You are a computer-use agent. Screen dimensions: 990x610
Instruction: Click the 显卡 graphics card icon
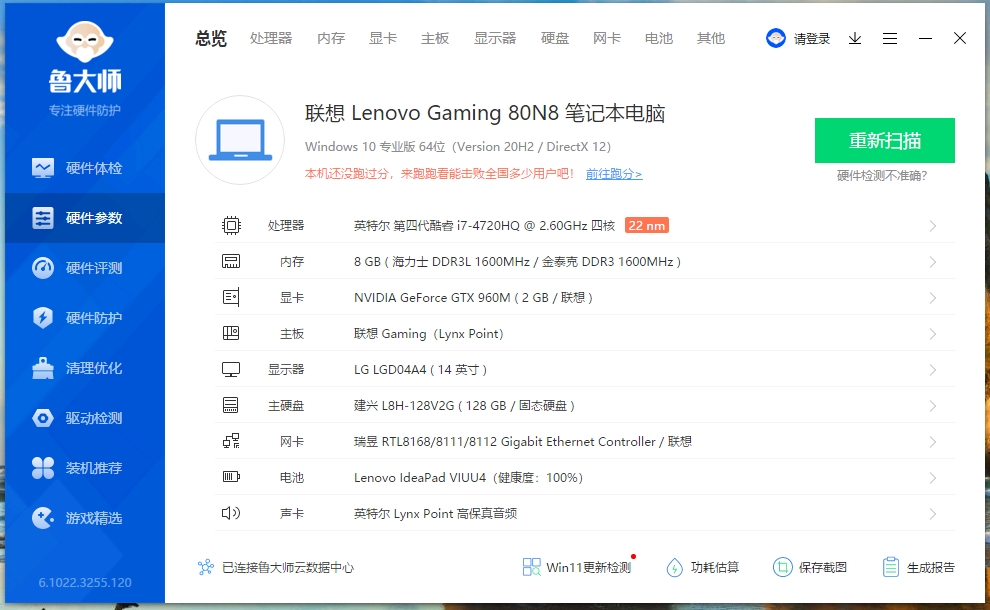pyautogui.click(x=231, y=297)
